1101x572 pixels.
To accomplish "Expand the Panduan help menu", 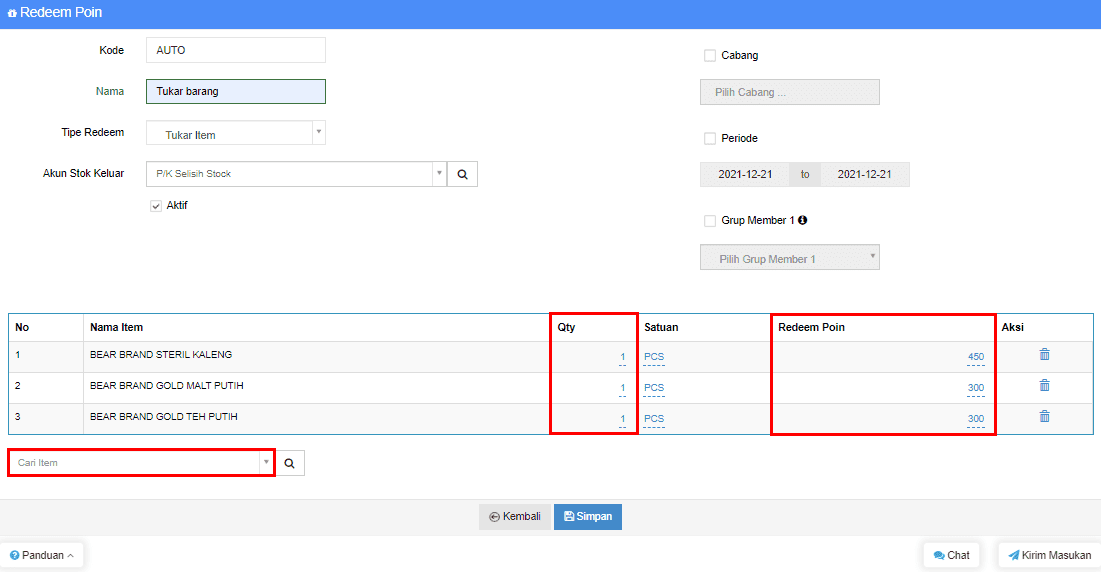I will pyautogui.click(x=41, y=555).
